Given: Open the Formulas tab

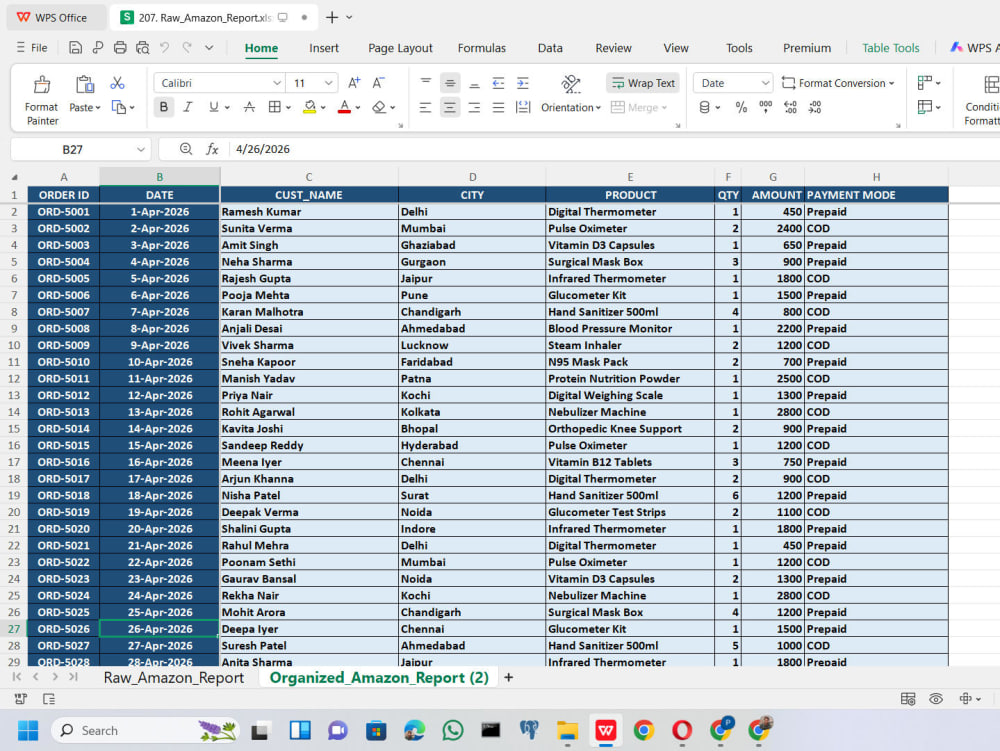Looking at the screenshot, I should tap(482, 48).
